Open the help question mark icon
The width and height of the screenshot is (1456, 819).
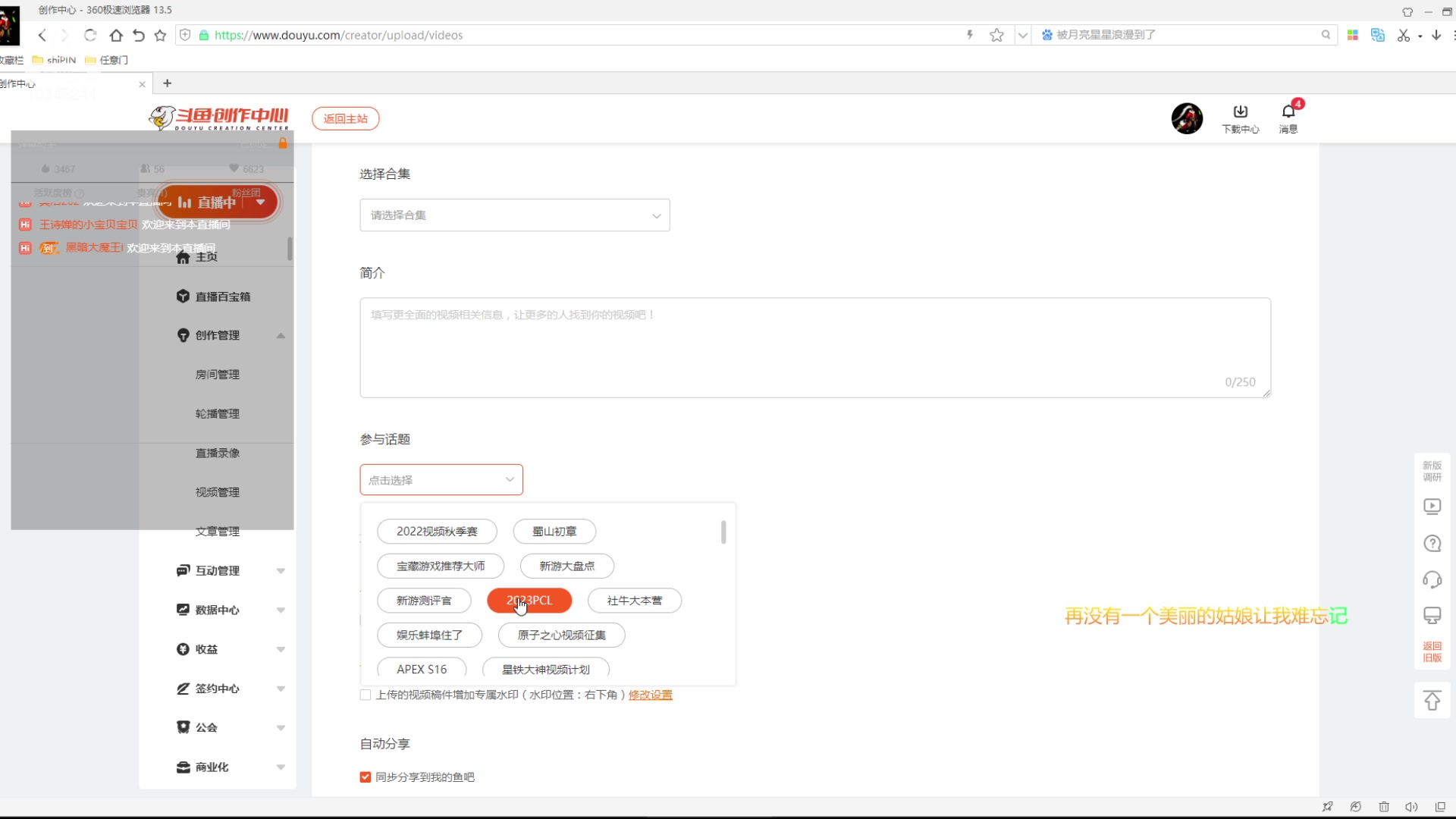tap(1432, 543)
